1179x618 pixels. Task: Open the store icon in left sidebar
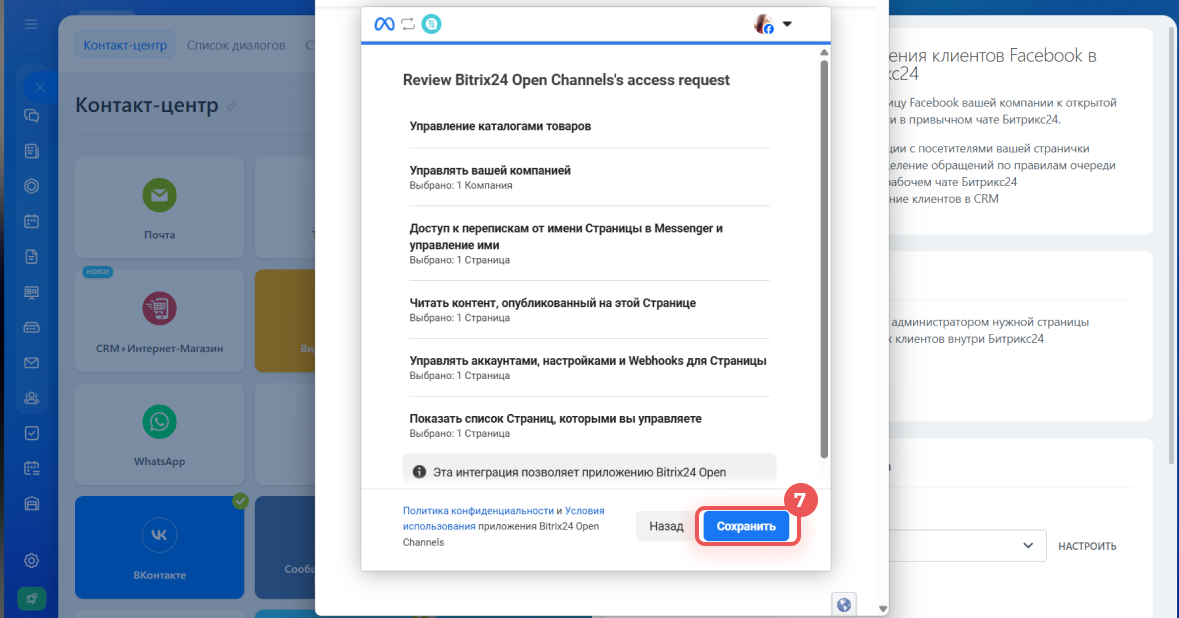pyautogui.click(x=32, y=504)
